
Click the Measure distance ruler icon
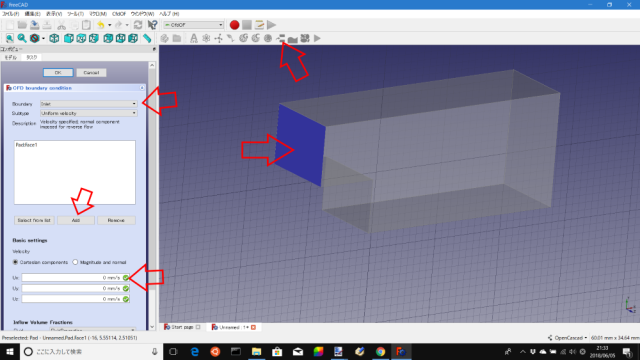click(x=147, y=38)
